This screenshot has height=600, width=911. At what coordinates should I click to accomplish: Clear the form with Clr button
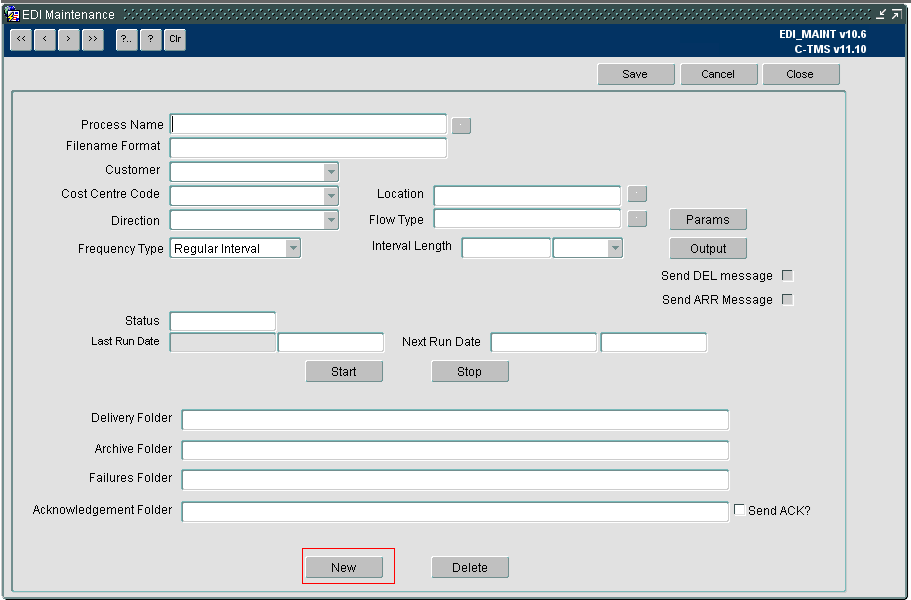tap(175, 39)
